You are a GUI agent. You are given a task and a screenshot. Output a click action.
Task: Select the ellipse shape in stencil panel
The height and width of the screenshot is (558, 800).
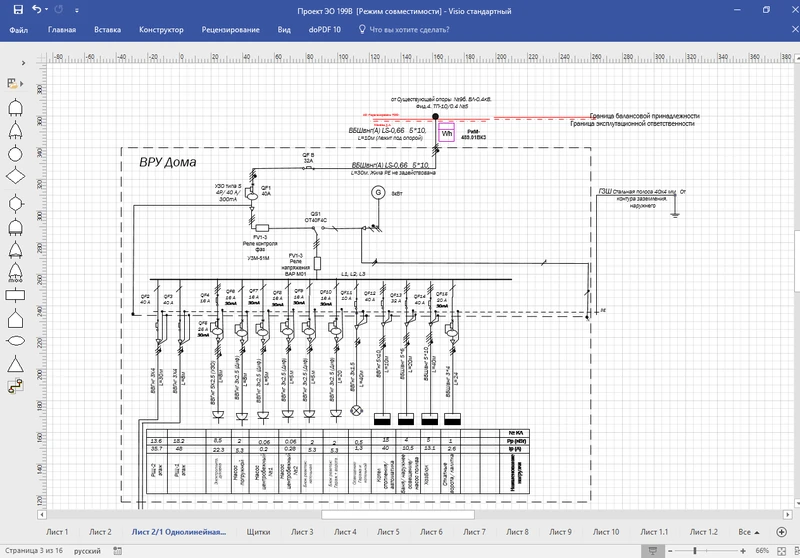(x=16, y=343)
